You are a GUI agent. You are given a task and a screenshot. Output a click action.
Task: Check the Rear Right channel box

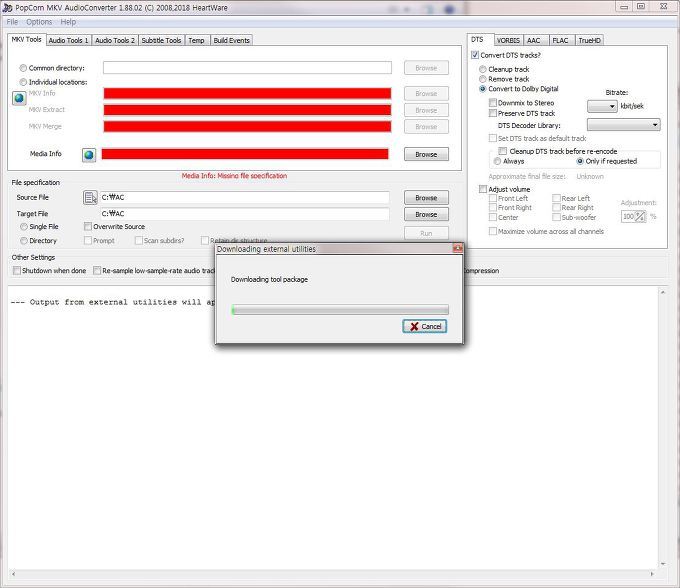(x=556, y=208)
